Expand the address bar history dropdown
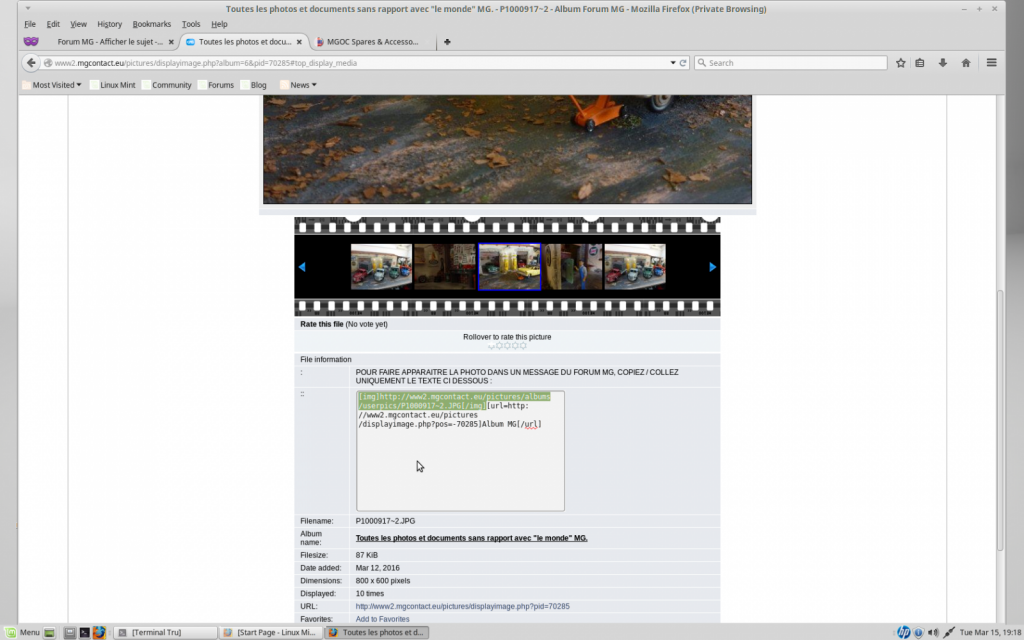1024x640 pixels. click(673, 63)
